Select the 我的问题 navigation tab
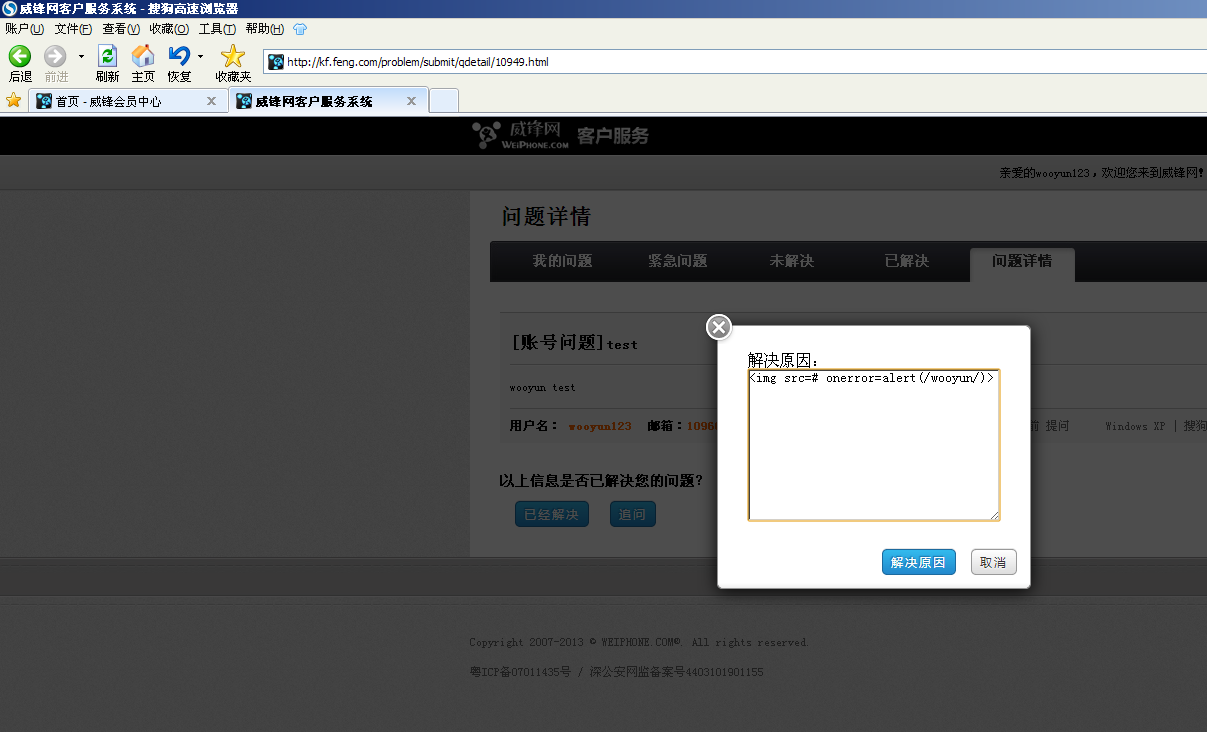The image size is (1207, 732). (x=562, y=261)
